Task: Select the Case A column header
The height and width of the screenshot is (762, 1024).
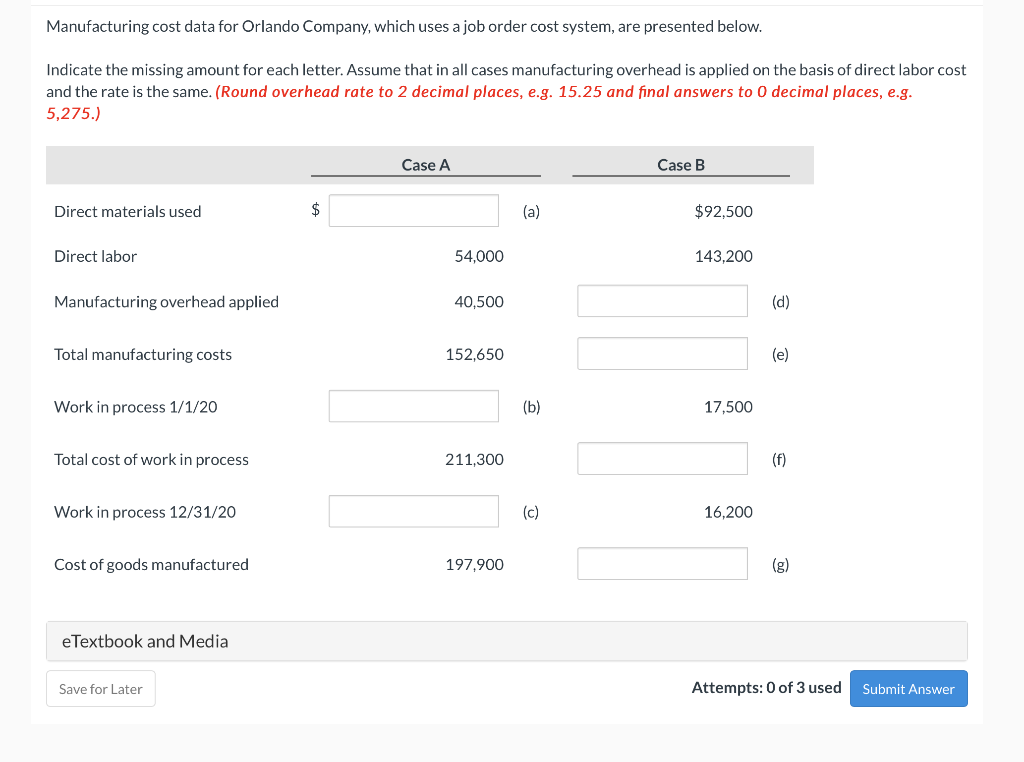Action: 425,165
